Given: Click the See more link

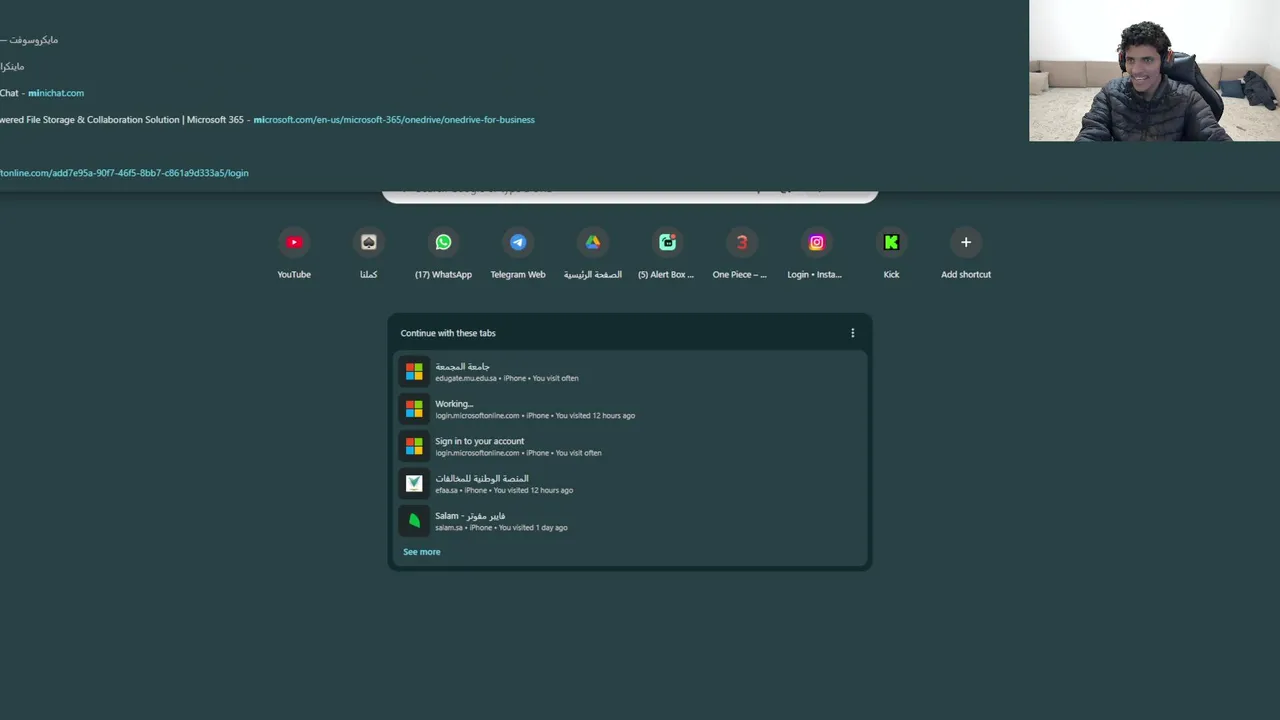Looking at the screenshot, I should click(x=421, y=552).
